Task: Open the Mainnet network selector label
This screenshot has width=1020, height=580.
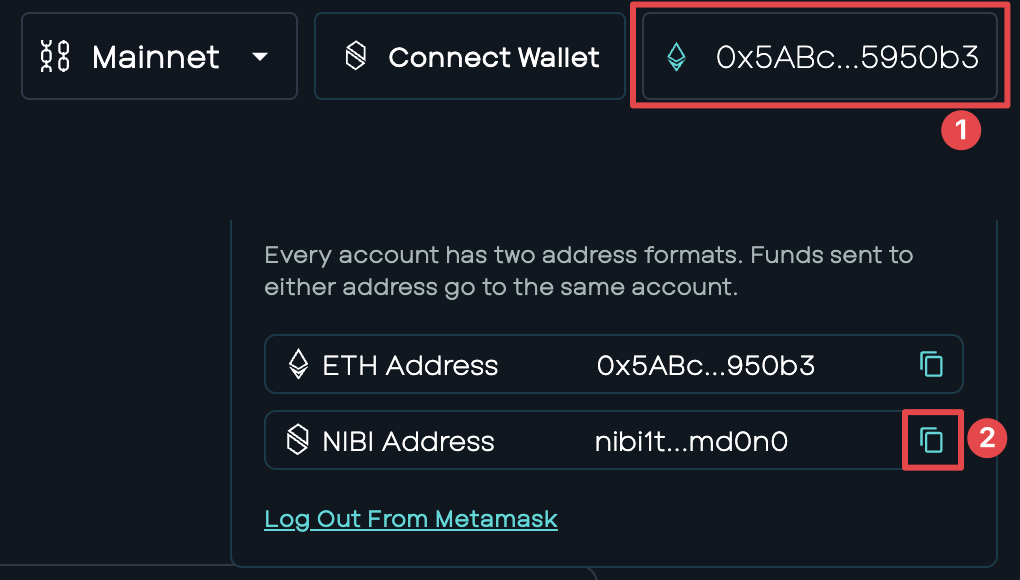Action: 155,57
